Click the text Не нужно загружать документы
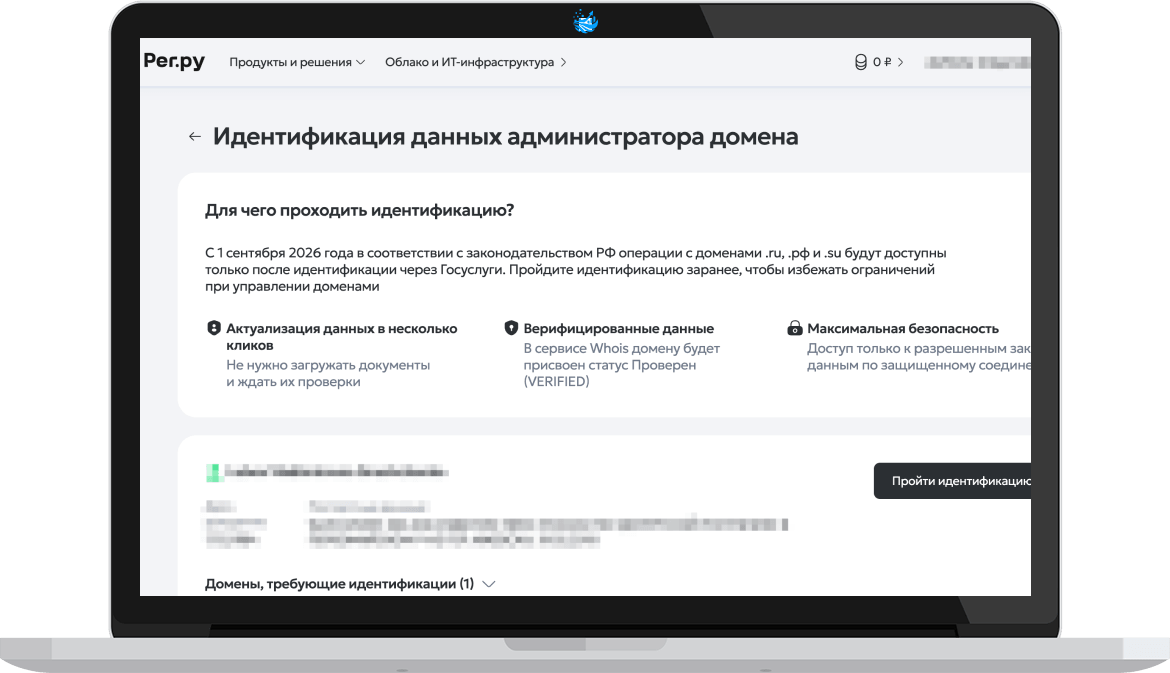Image resolution: width=1170 pixels, height=673 pixels. pos(328,365)
